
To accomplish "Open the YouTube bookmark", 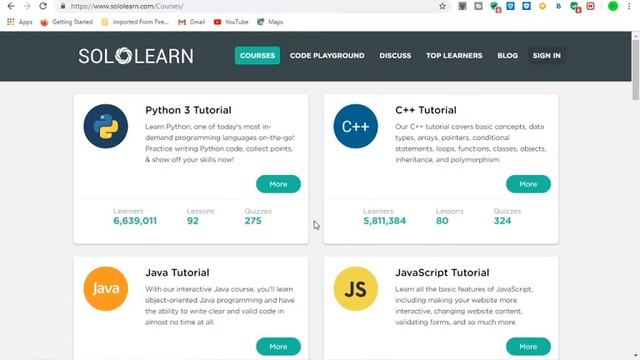I will 231,22.
